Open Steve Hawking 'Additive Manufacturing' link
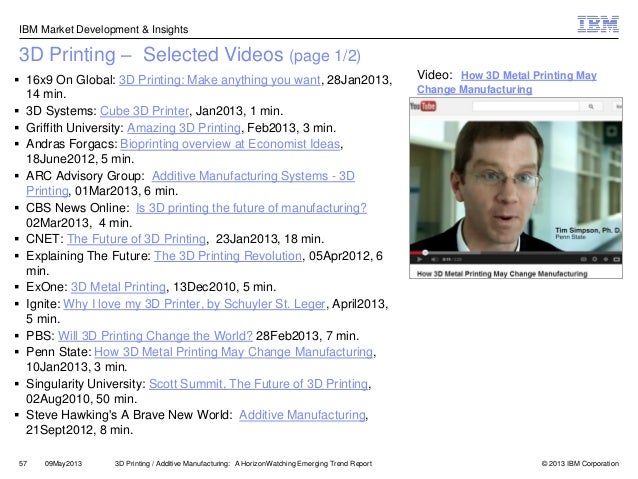 coord(302,415)
